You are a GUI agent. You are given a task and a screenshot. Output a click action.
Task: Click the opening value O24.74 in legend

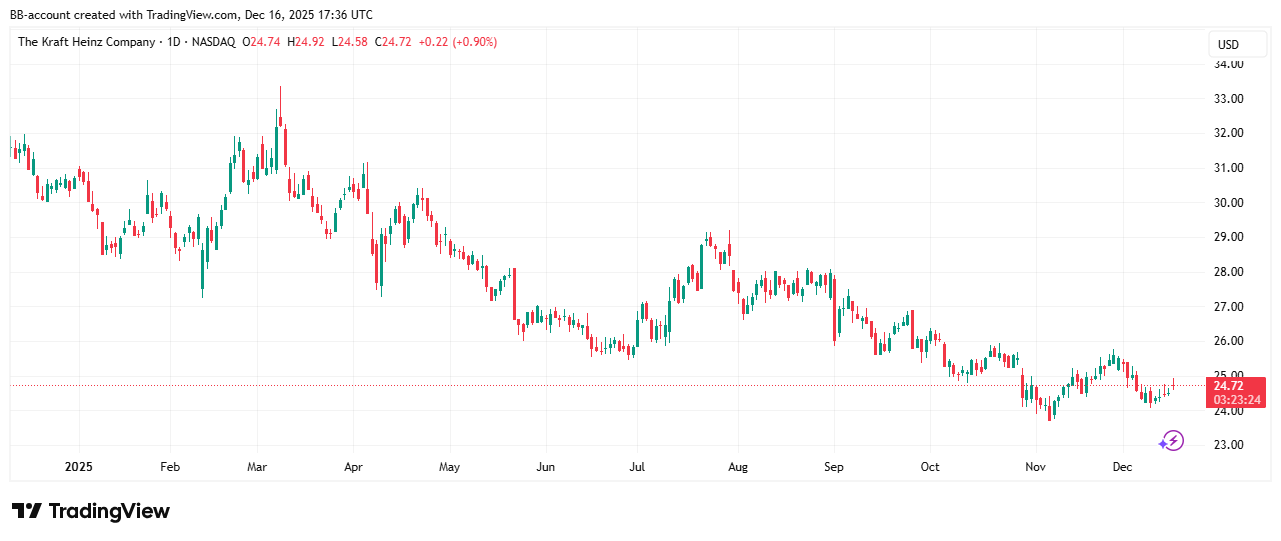pyautogui.click(x=263, y=42)
